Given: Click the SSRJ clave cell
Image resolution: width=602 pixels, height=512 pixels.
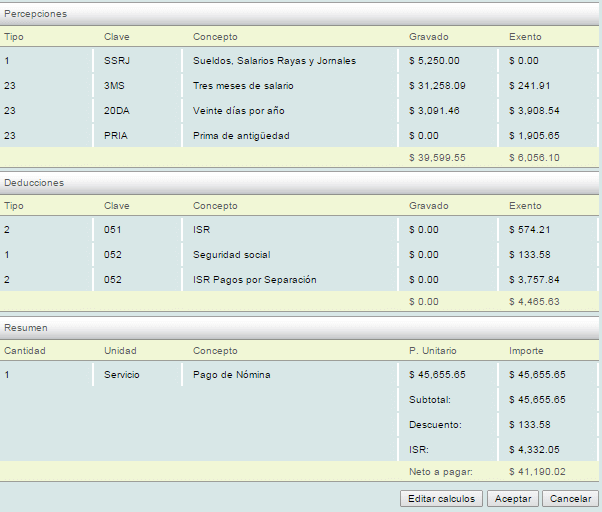Looking at the screenshot, I should [117, 61].
